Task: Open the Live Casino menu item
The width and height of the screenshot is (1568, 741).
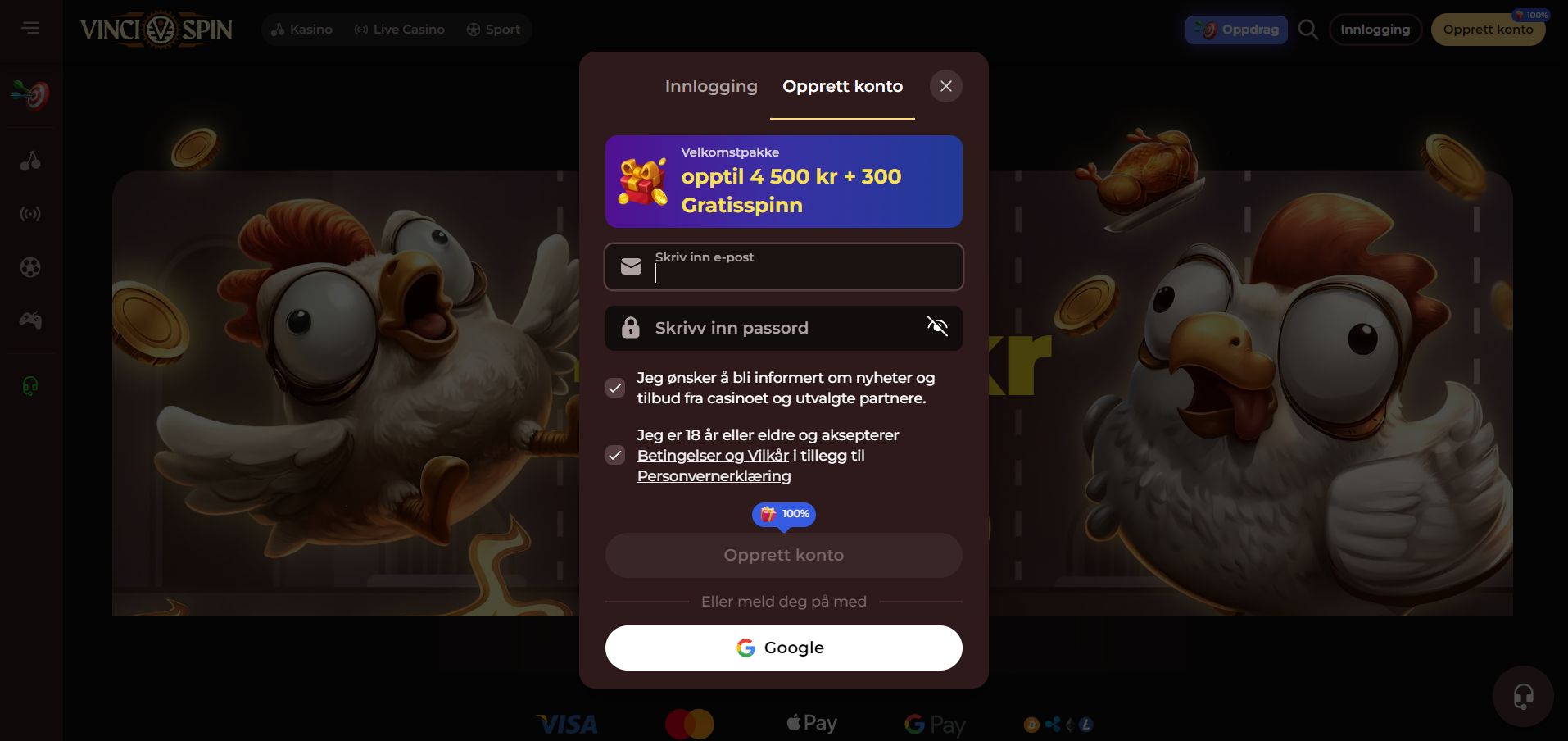Action: point(400,30)
